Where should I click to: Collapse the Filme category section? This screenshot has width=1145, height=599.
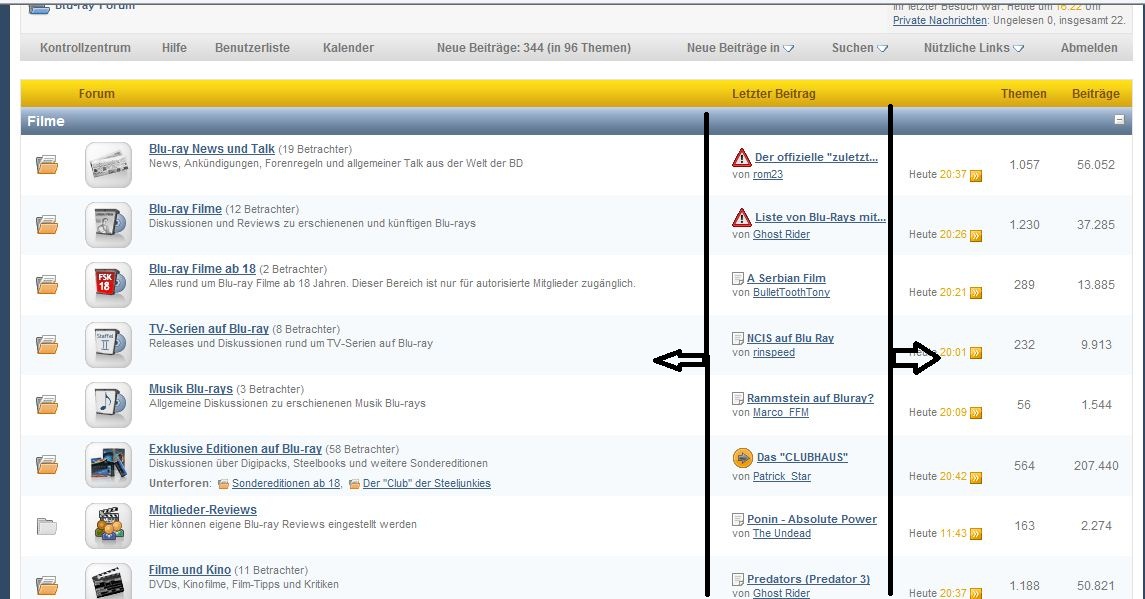1119,120
